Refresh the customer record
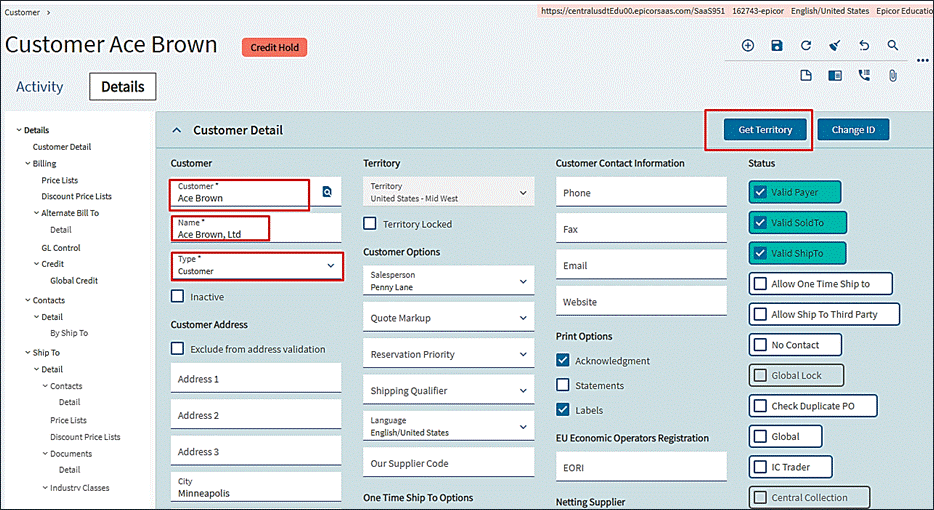934x510 pixels. (x=806, y=45)
